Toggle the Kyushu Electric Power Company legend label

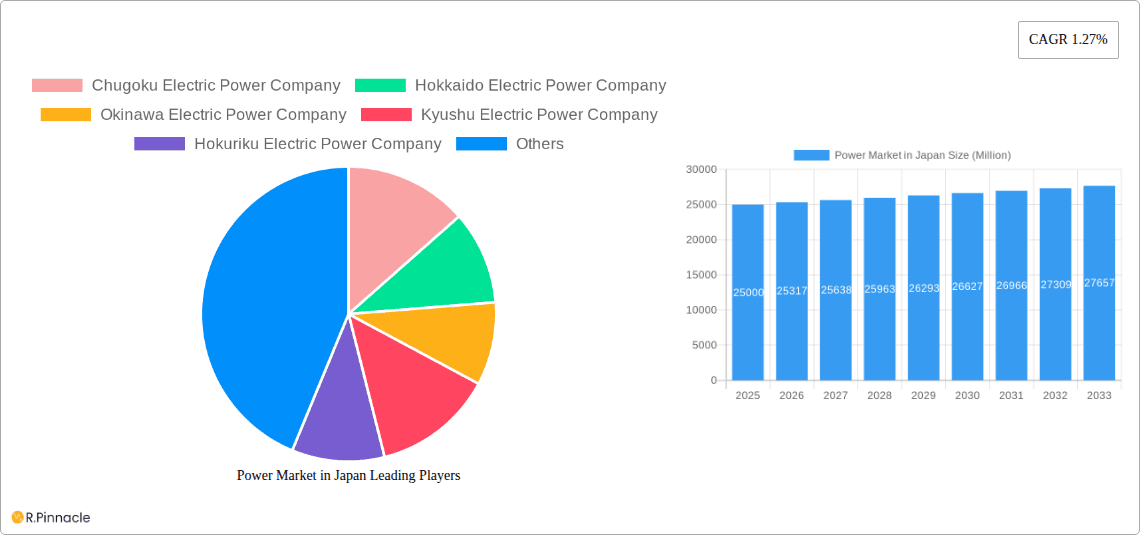(539, 115)
